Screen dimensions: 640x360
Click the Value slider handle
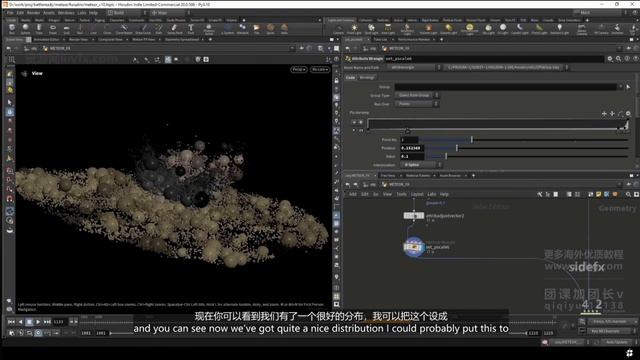(446, 156)
